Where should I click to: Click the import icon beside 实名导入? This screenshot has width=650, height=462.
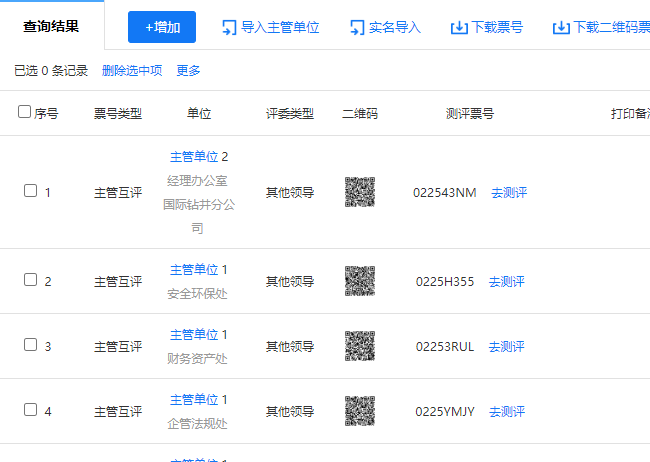click(357, 28)
